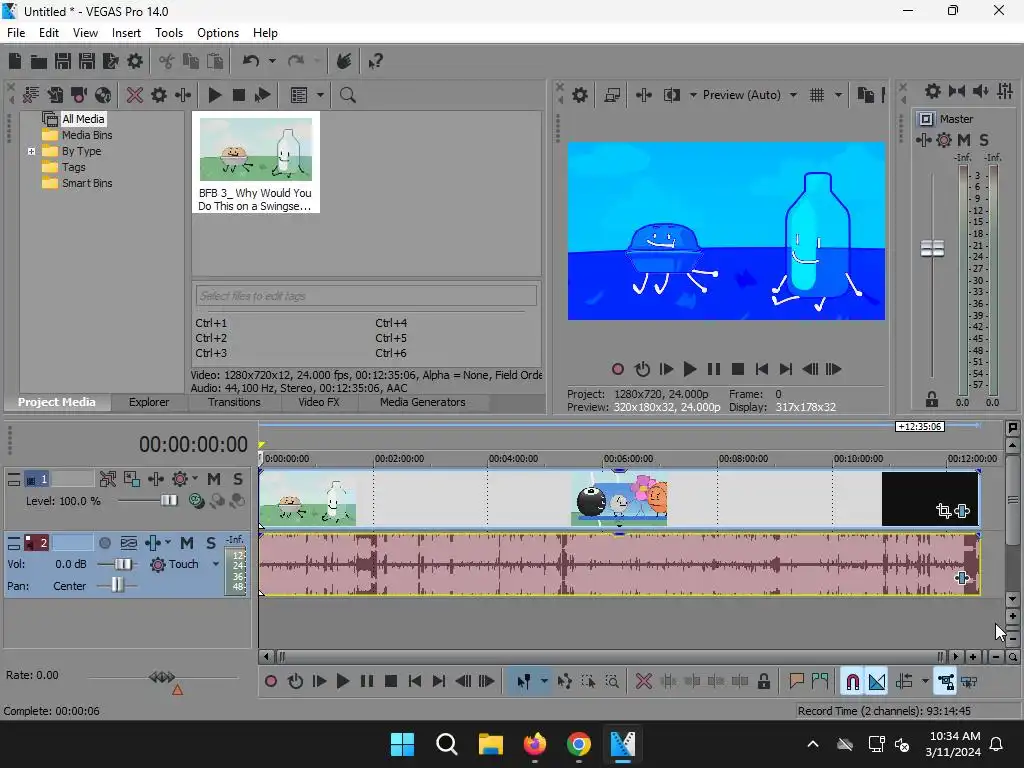This screenshot has width=1024, height=768.
Task: Remove selected media with red X icon
Action: [135, 95]
